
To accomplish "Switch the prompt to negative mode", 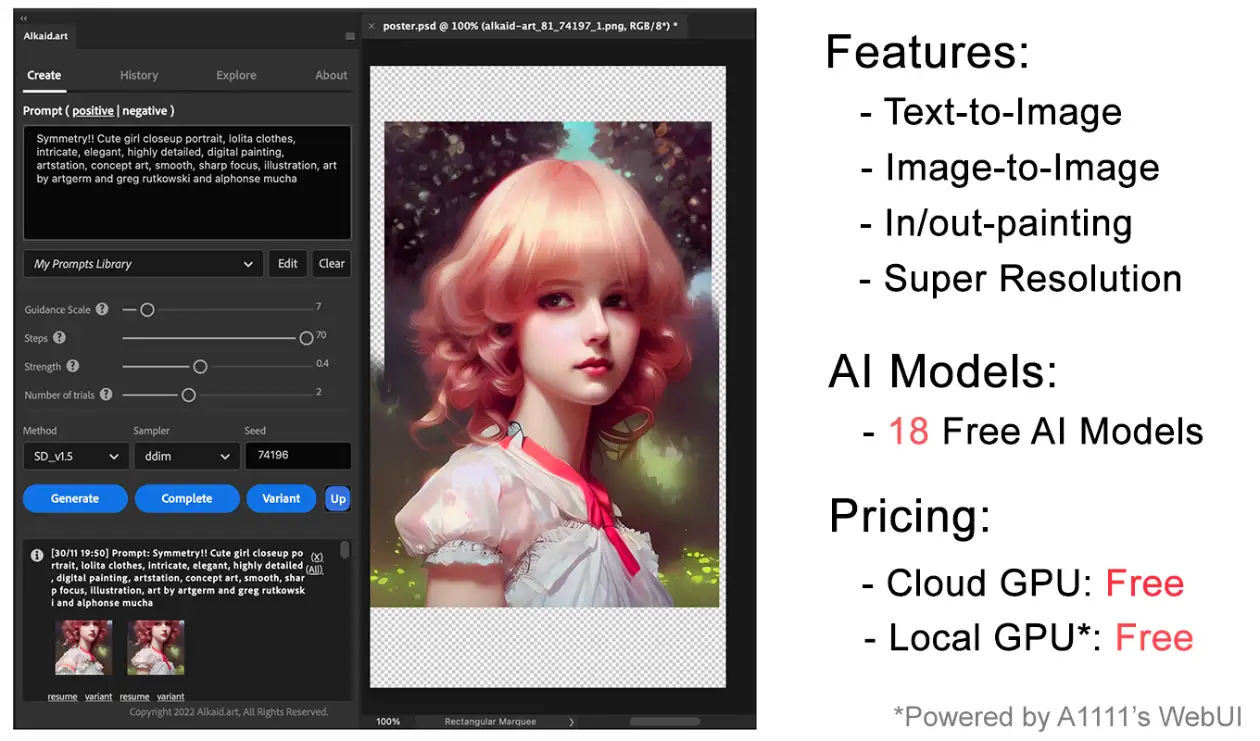I will click(x=146, y=110).
